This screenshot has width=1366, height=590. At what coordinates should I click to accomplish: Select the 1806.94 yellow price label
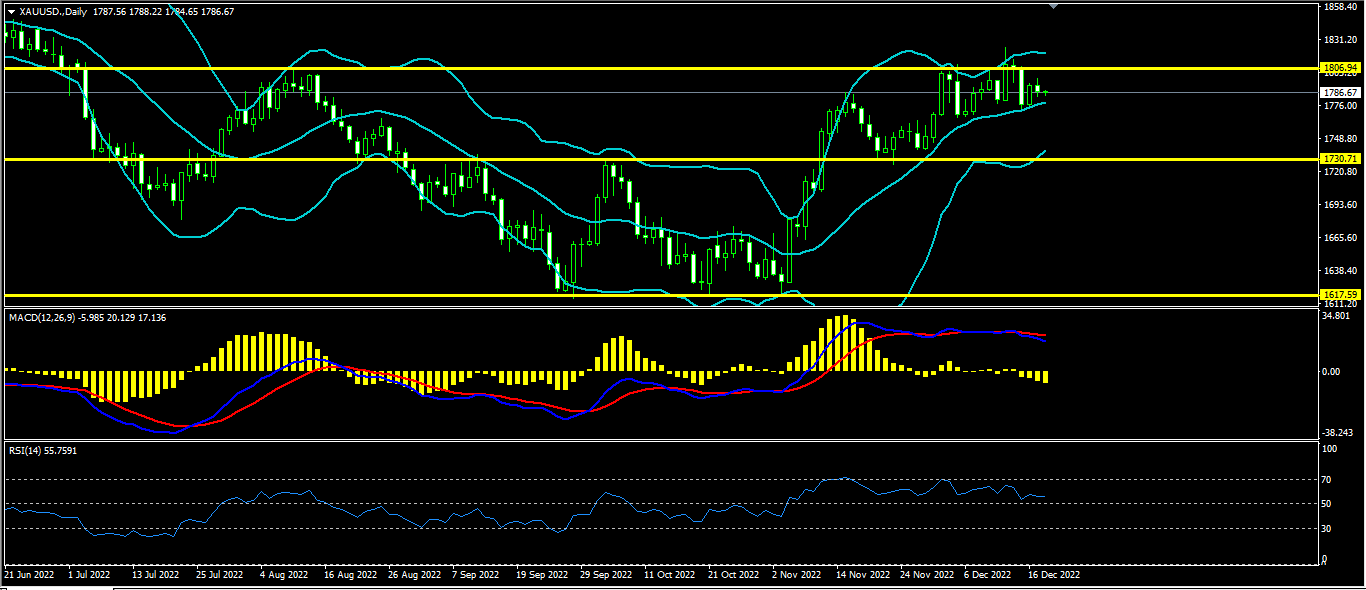point(1339,67)
